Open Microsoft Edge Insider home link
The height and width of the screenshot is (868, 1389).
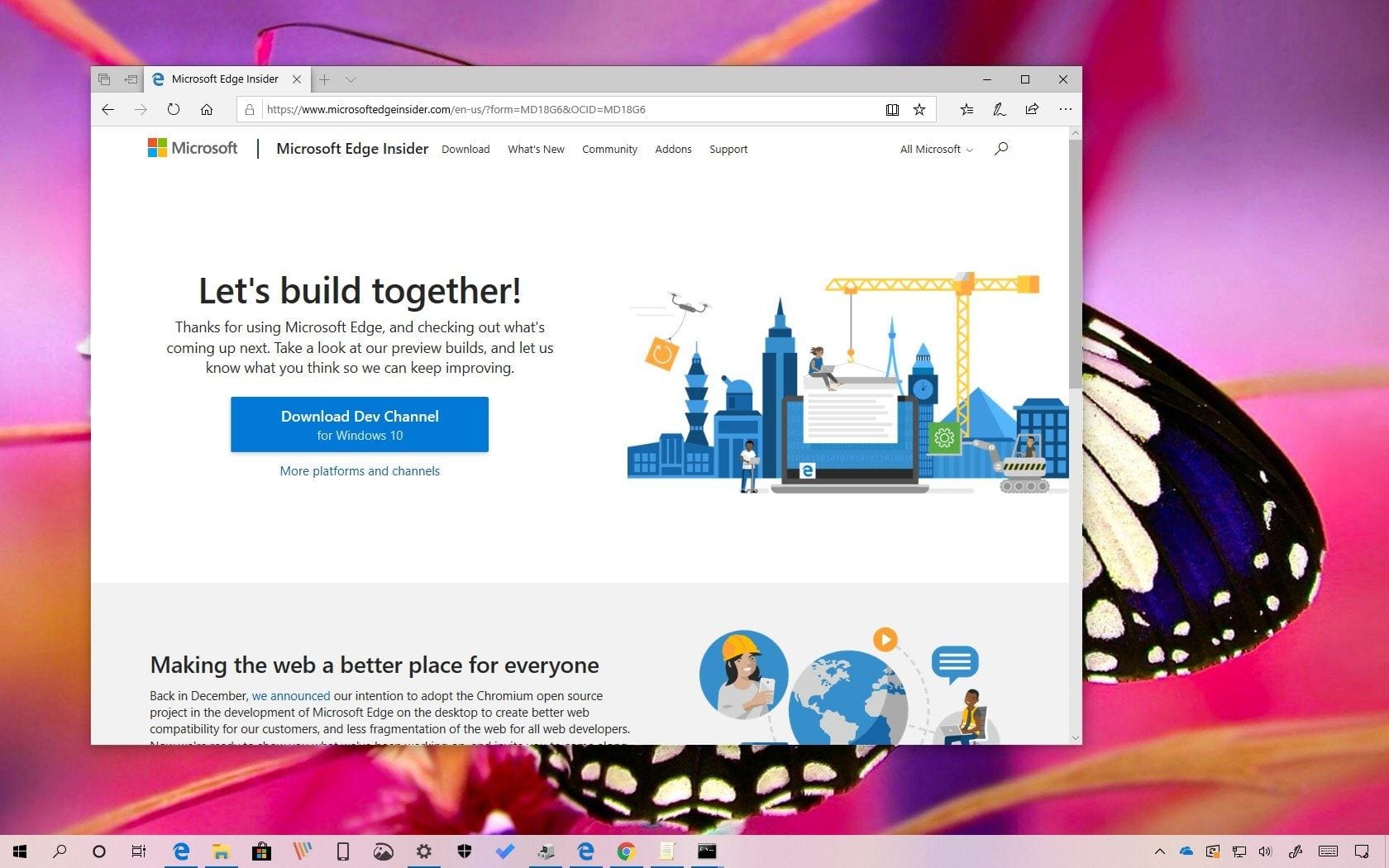(x=352, y=149)
